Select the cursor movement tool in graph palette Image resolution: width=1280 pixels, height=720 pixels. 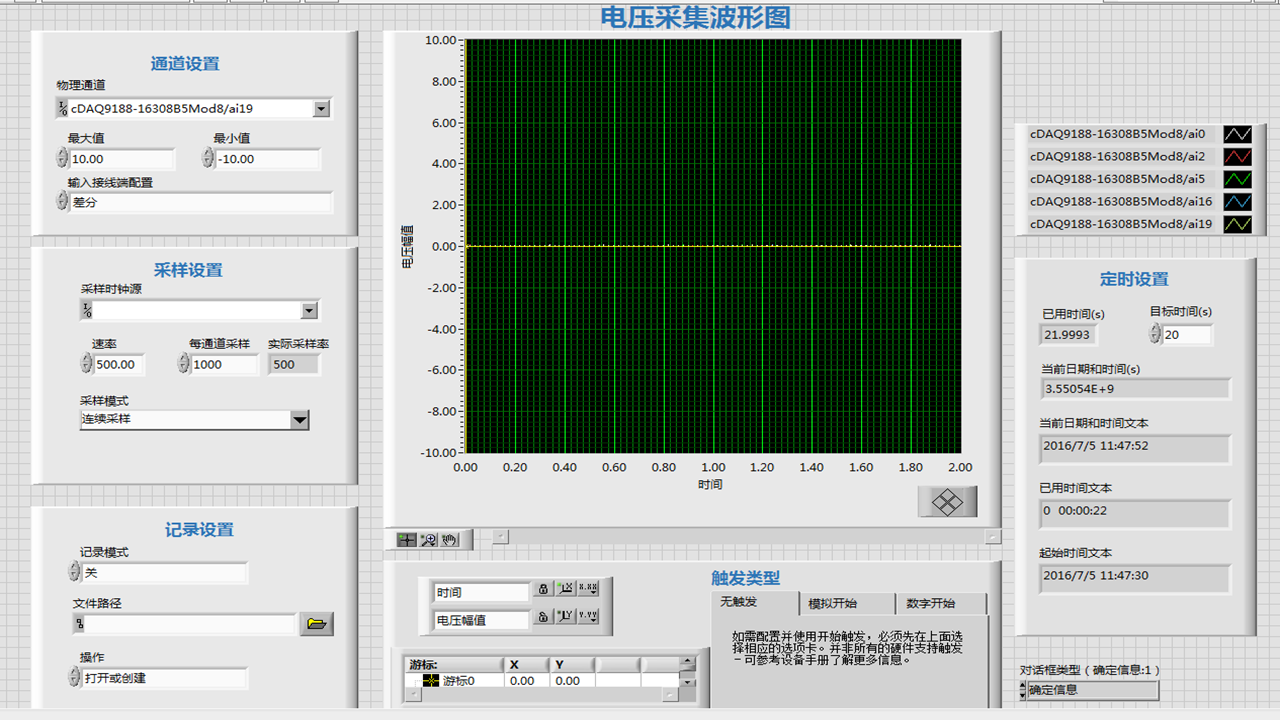(x=406, y=540)
